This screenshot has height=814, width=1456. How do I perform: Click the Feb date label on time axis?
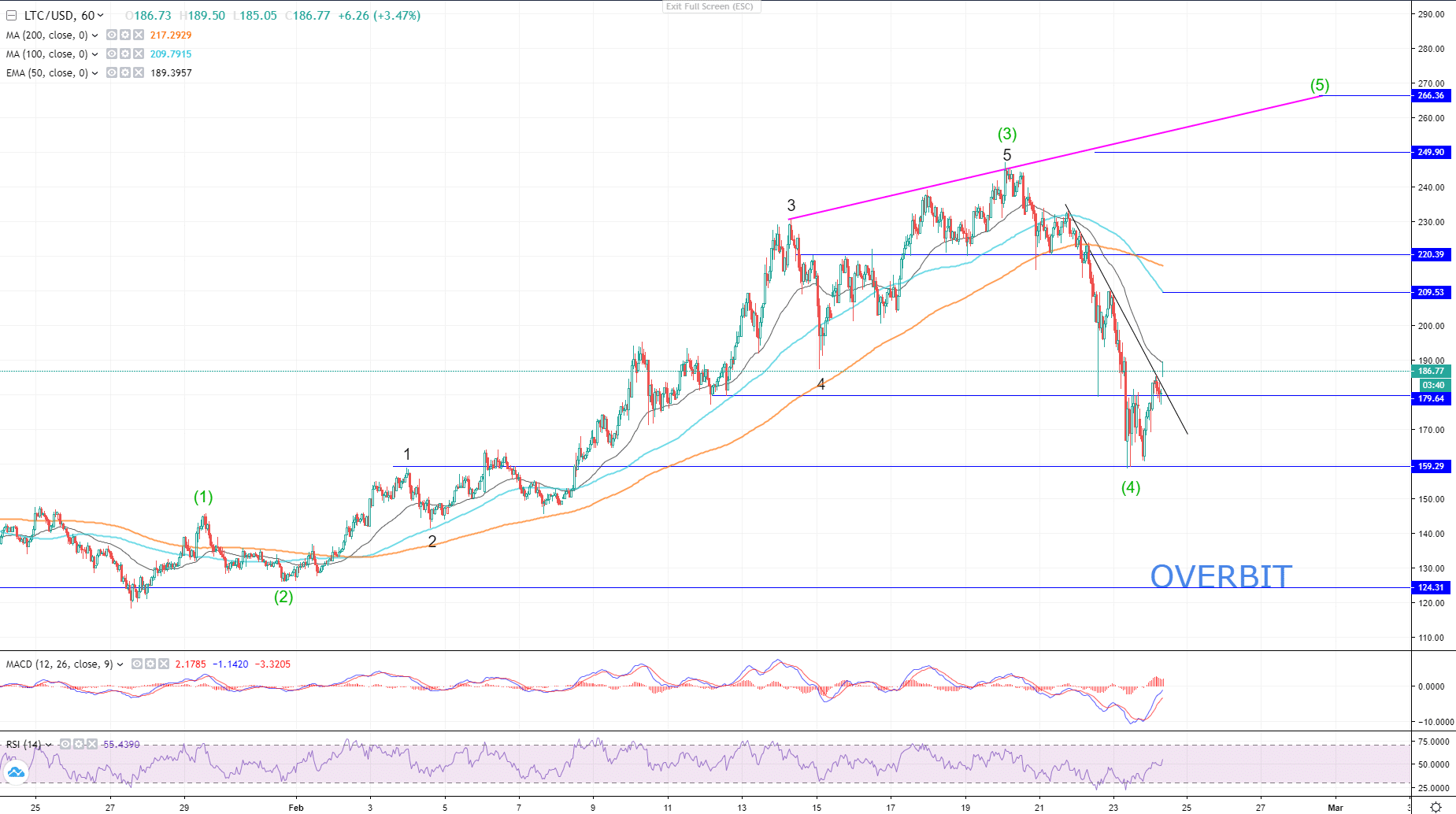pyautogui.click(x=296, y=808)
